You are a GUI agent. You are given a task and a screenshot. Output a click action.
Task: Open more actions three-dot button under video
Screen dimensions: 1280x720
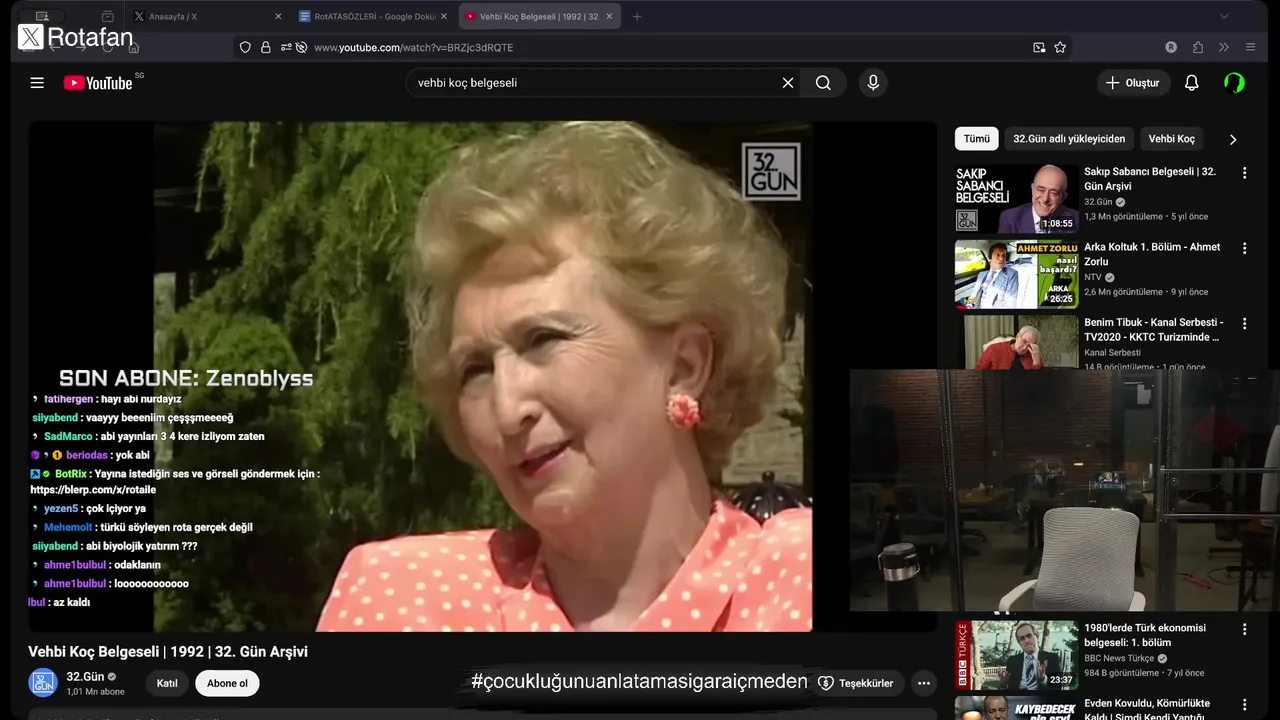924,683
